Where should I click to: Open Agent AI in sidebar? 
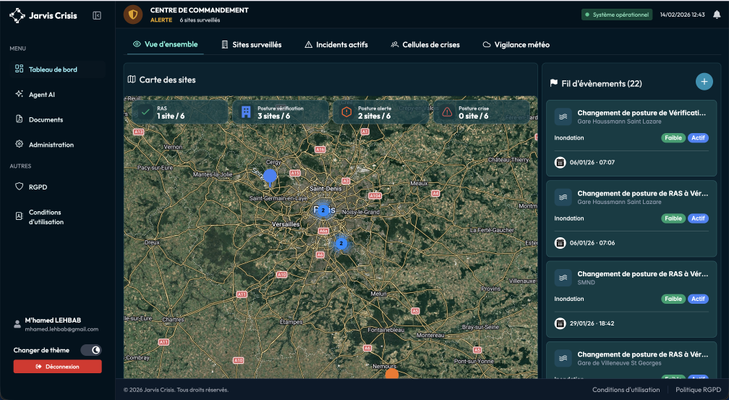(42, 95)
